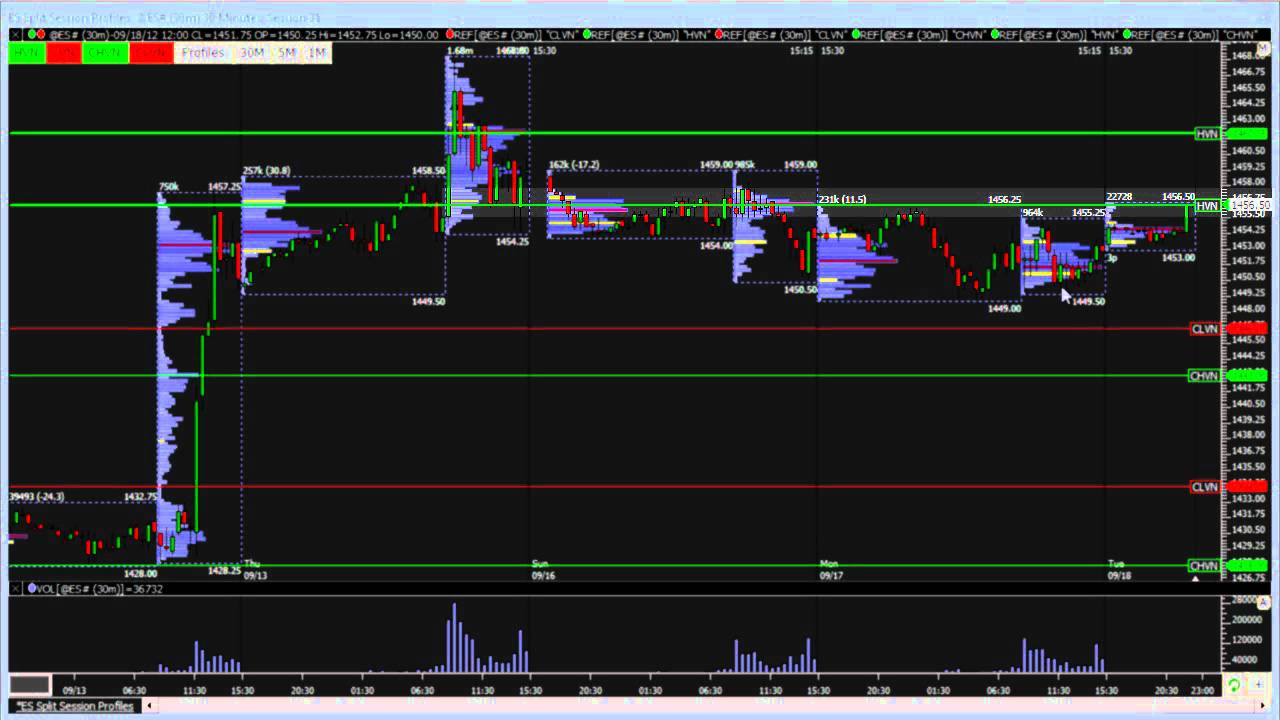This screenshot has height=720, width=1280.
Task: Select lower red CLVN label on right
Action: tap(1205, 487)
